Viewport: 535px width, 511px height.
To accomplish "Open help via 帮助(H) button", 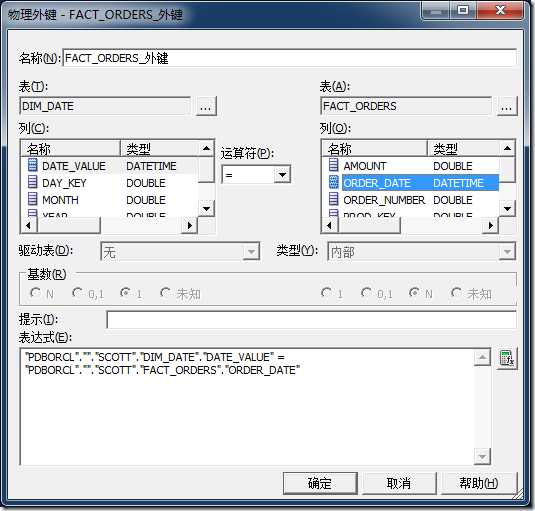I will 479,483.
